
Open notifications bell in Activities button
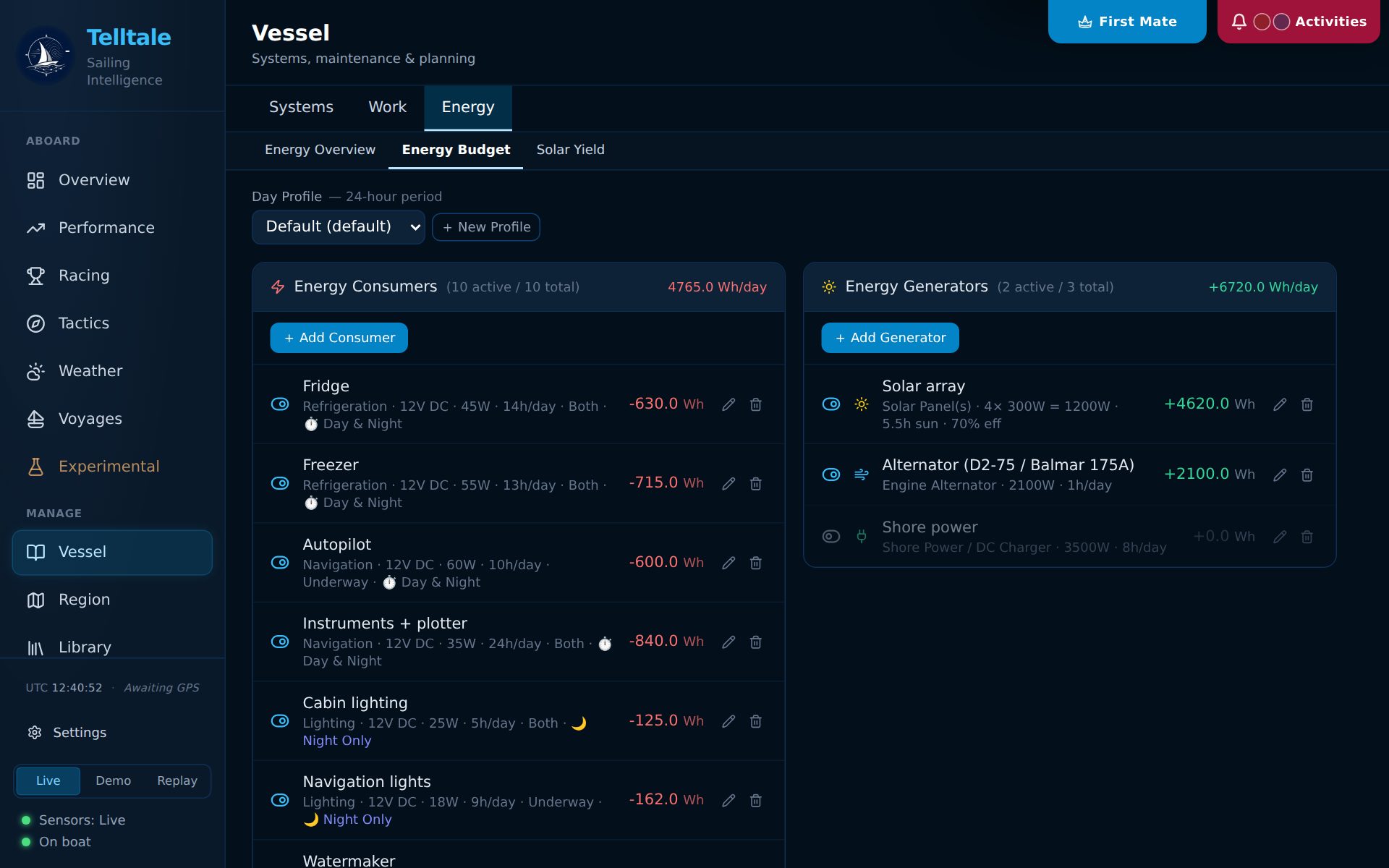click(x=1239, y=22)
